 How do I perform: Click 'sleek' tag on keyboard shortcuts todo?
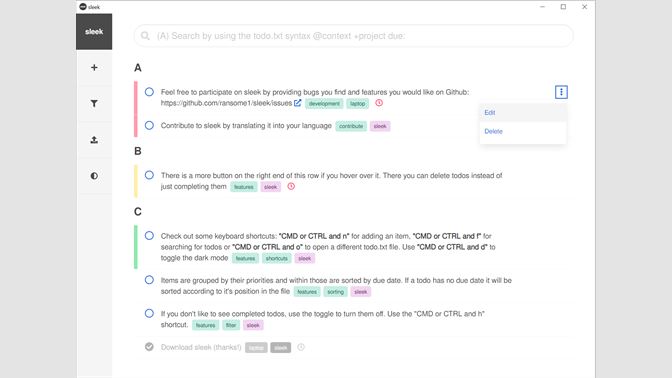(x=305, y=258)
